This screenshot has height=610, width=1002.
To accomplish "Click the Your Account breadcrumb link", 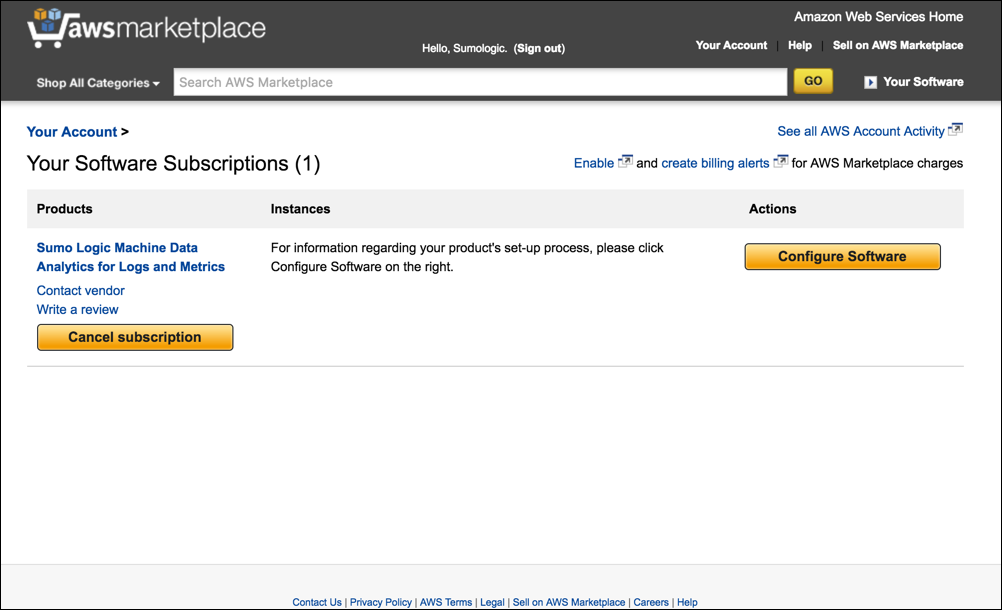I will click(x=71, y=131).
